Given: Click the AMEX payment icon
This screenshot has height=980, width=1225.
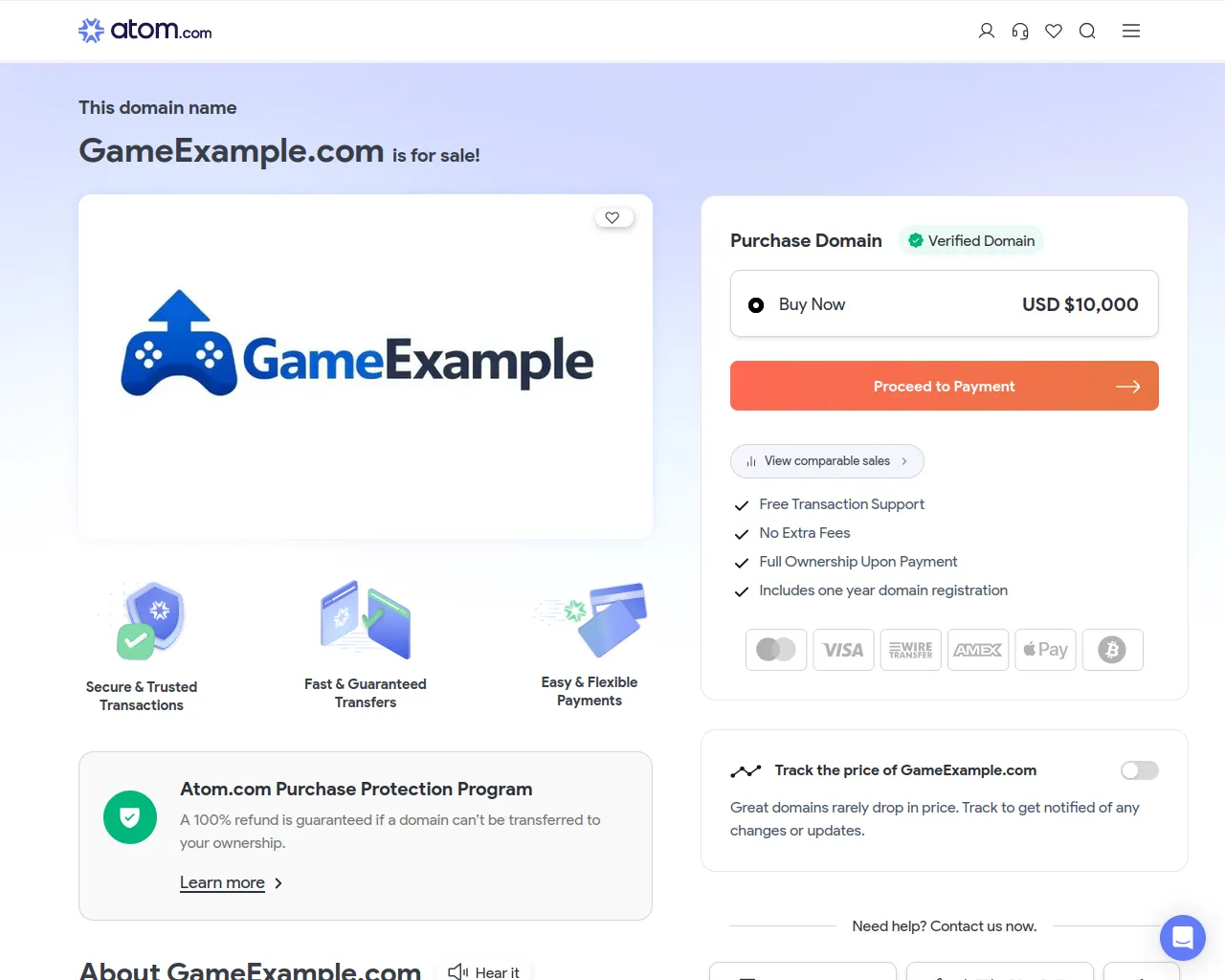Looking at the screenshot, I should 978,650.
